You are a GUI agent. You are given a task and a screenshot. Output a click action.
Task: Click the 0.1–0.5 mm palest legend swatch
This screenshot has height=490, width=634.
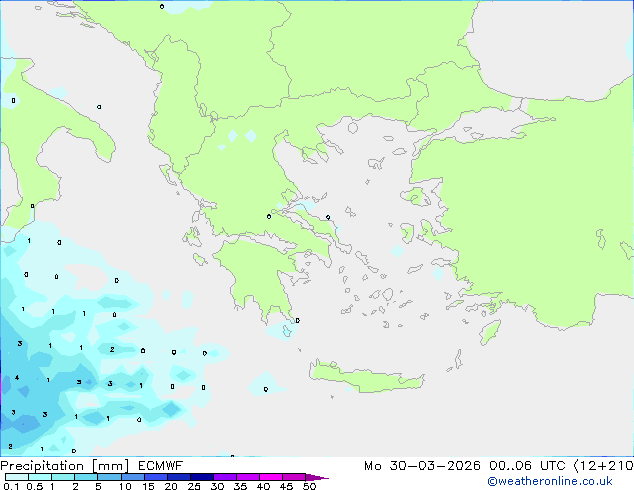[x=17, y=477]
